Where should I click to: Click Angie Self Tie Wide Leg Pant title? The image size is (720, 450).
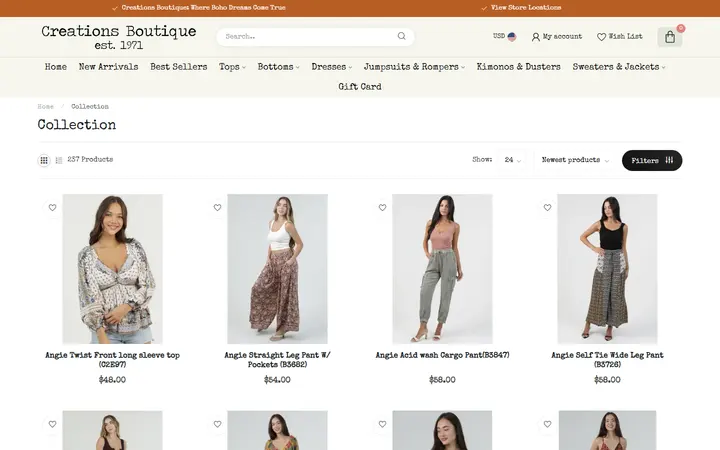[x=607, y=360]
